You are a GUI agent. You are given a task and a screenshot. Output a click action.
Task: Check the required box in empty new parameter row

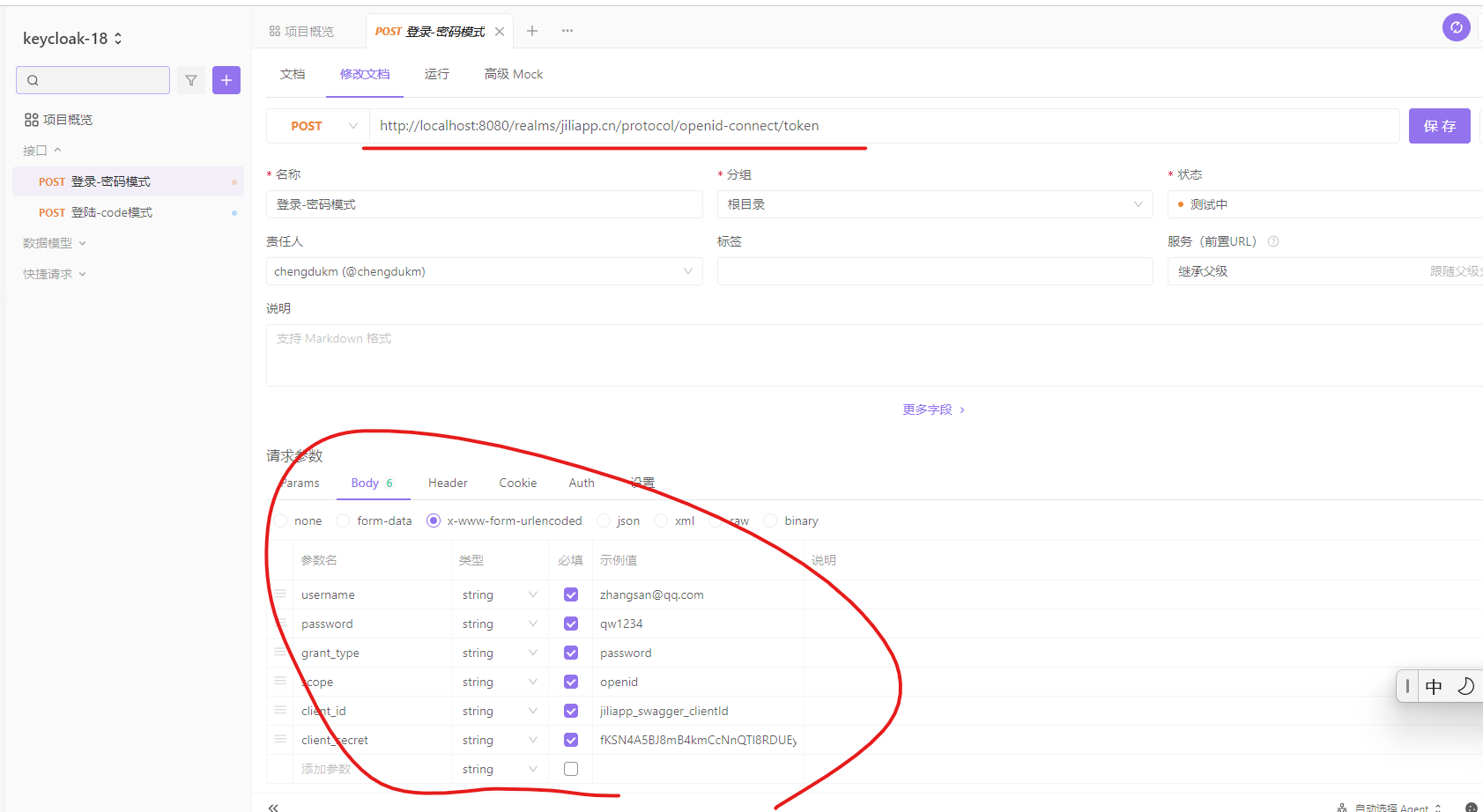(571, 769)
